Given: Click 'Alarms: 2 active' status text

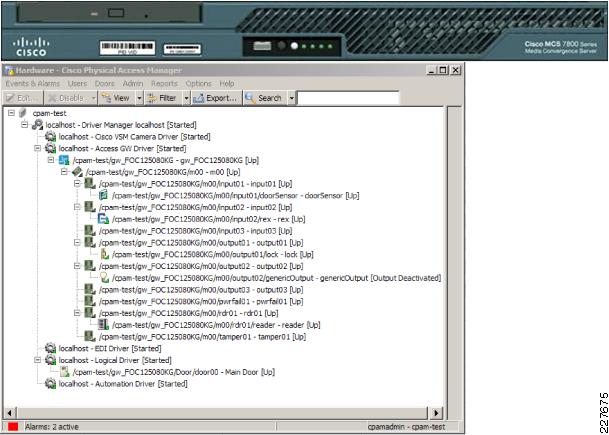Looking at the screenshot, I should pos(52,427).
